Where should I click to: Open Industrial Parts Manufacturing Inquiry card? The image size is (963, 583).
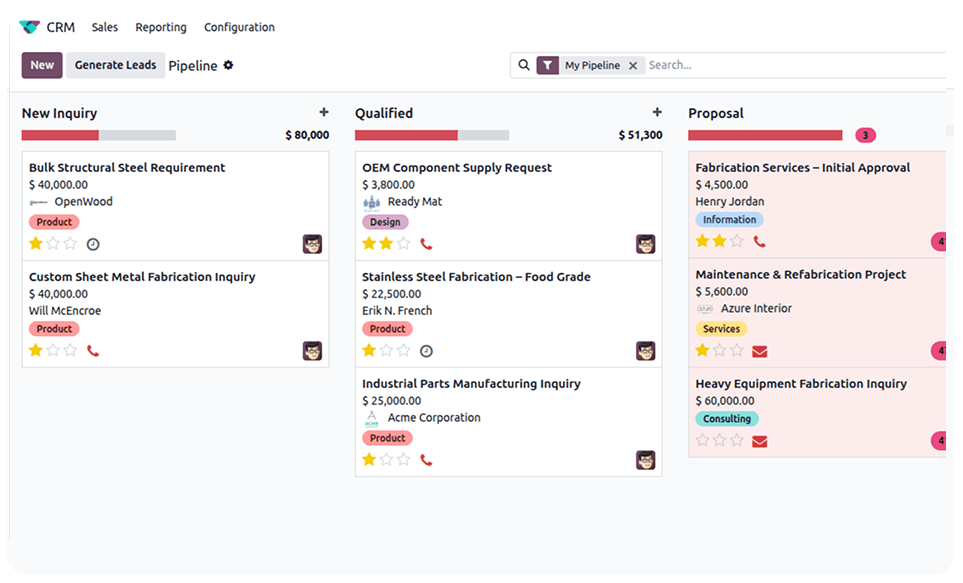point(509,422)
